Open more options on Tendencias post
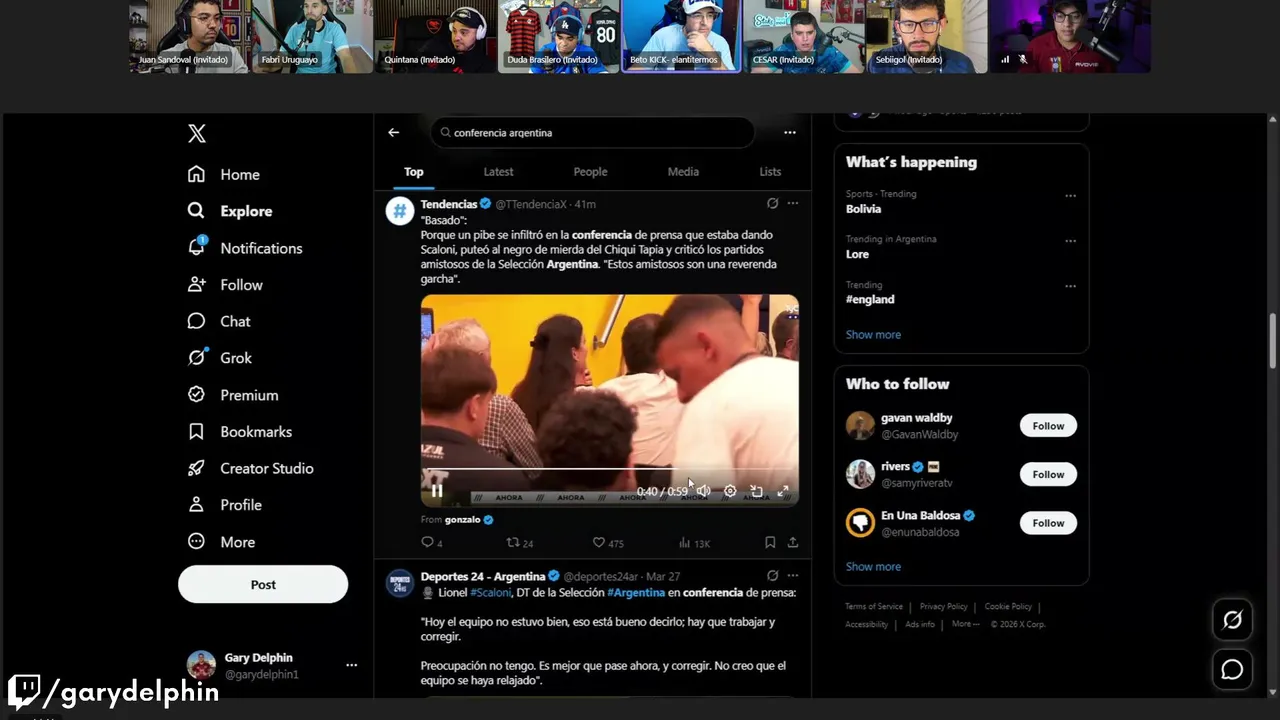Viewport: 1280px width, 720px height. tap(793, 203)
